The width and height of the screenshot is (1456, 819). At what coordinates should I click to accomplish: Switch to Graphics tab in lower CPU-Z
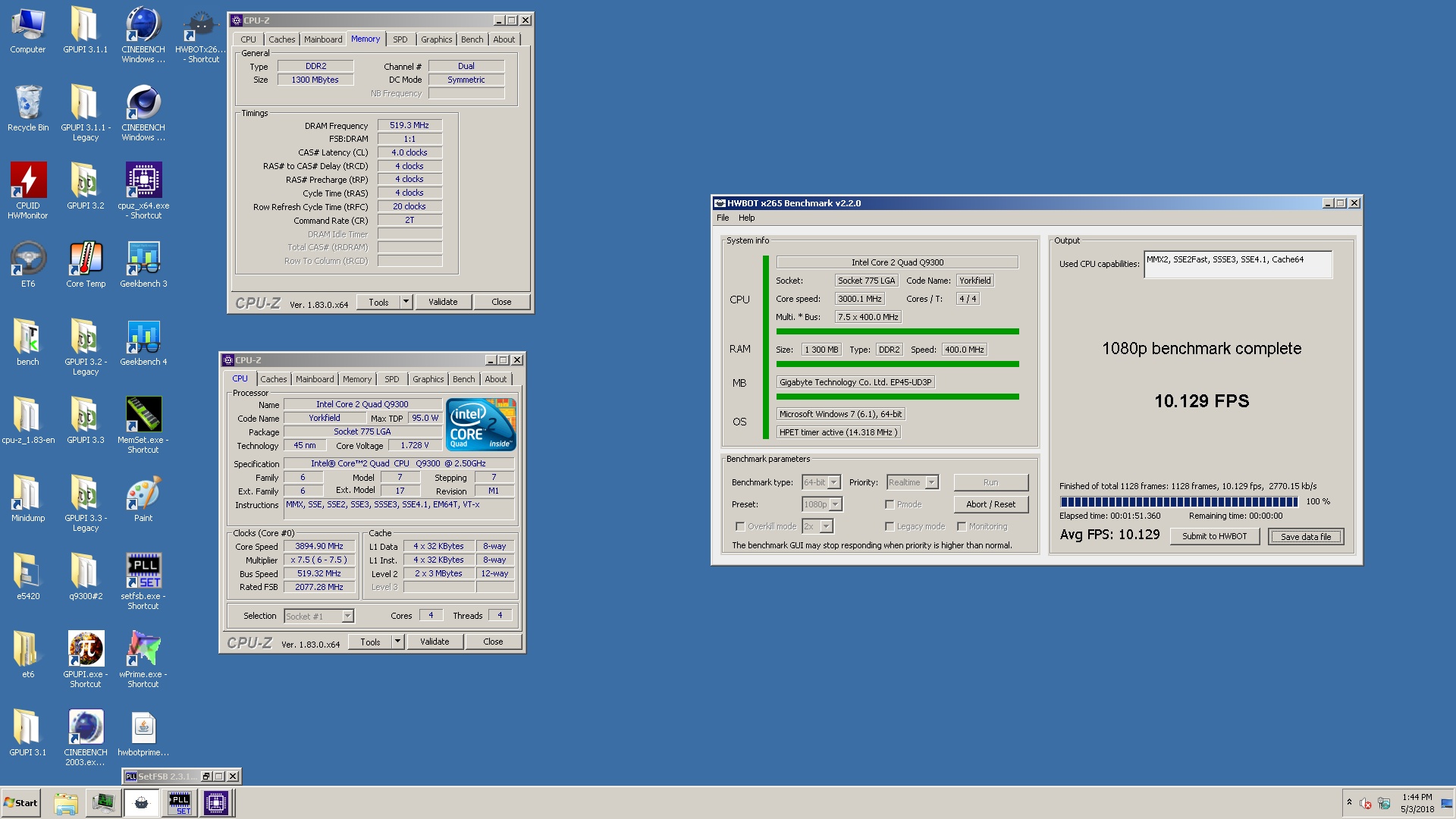click(428, 379)
